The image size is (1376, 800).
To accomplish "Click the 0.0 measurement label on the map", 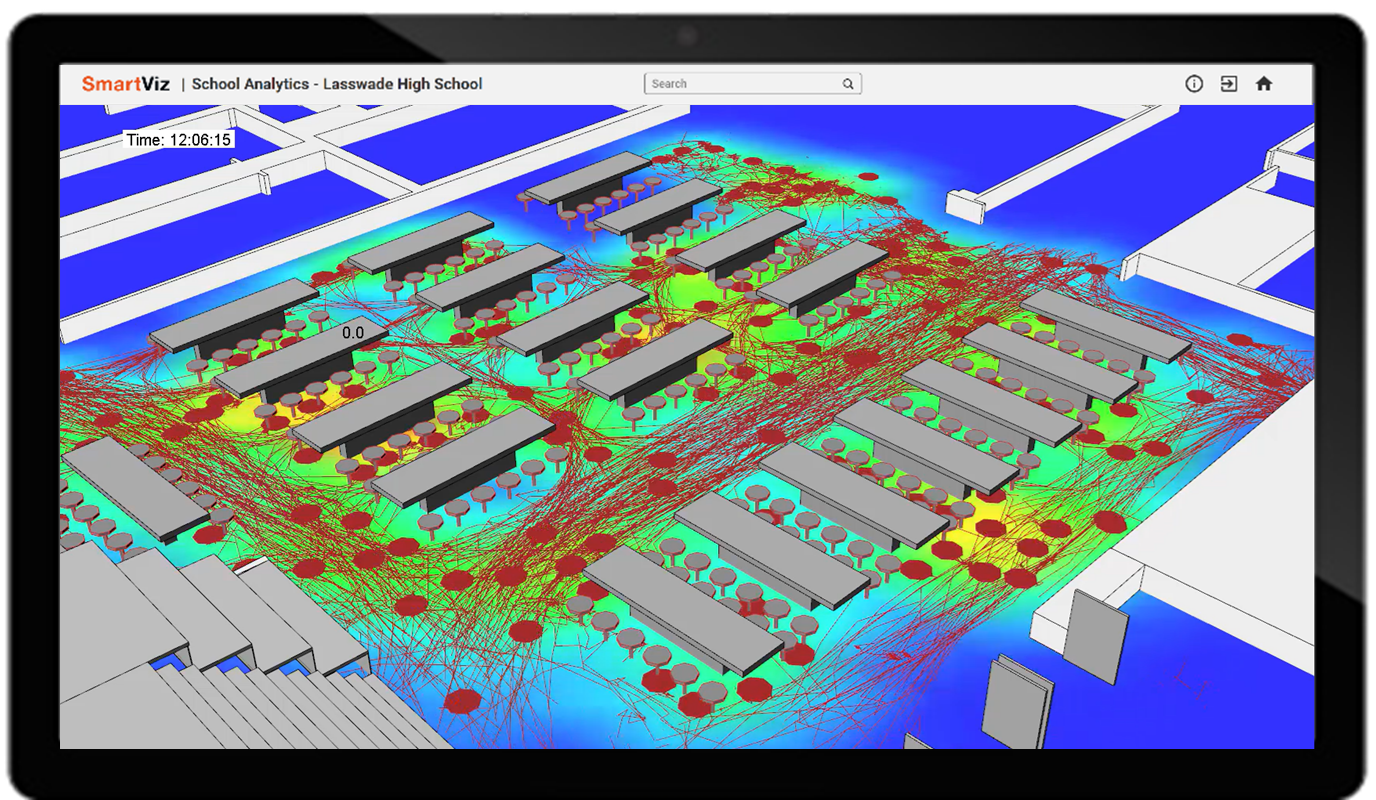I will (355, 330).
